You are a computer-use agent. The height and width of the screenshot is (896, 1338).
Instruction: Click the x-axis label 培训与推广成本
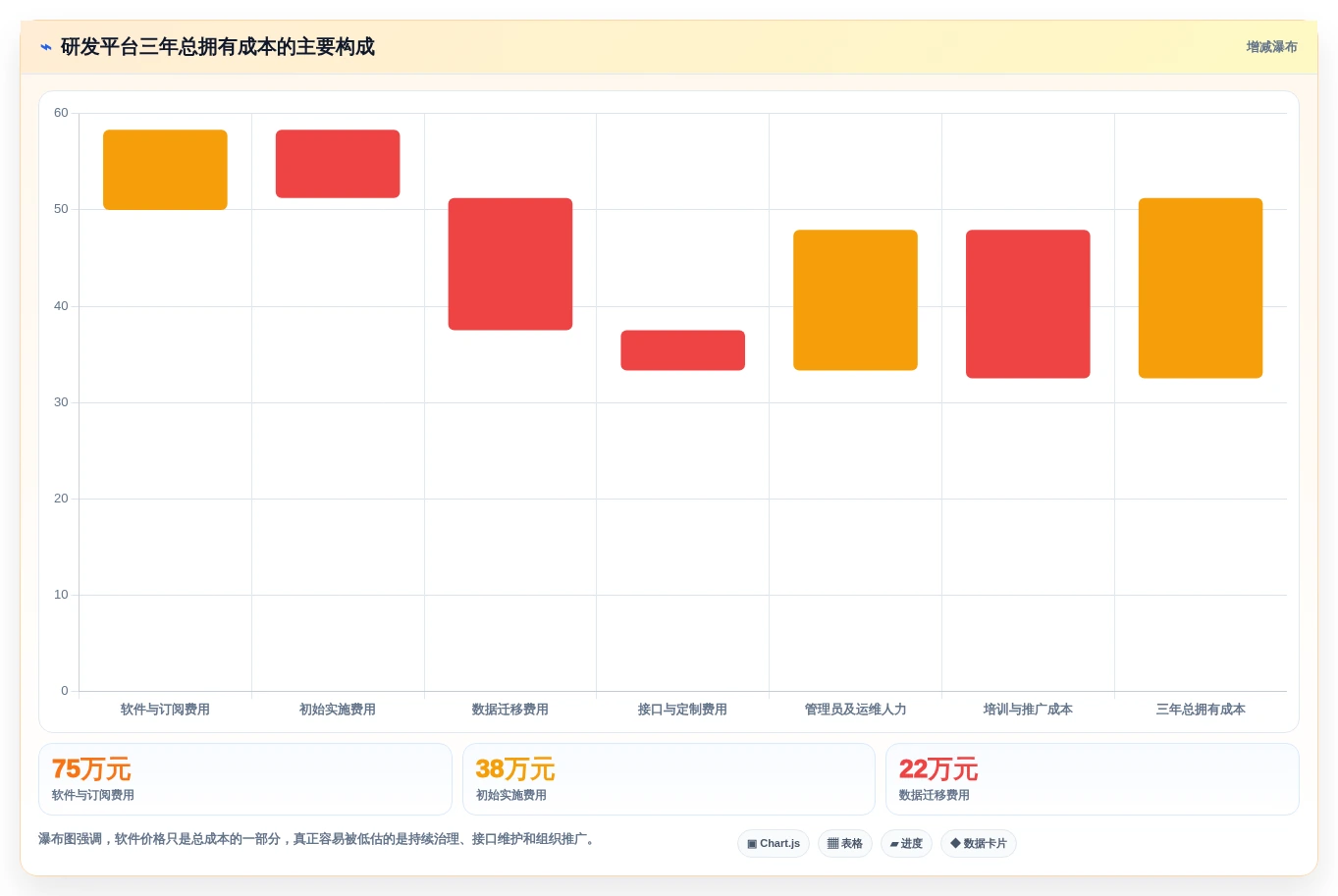1028,710
